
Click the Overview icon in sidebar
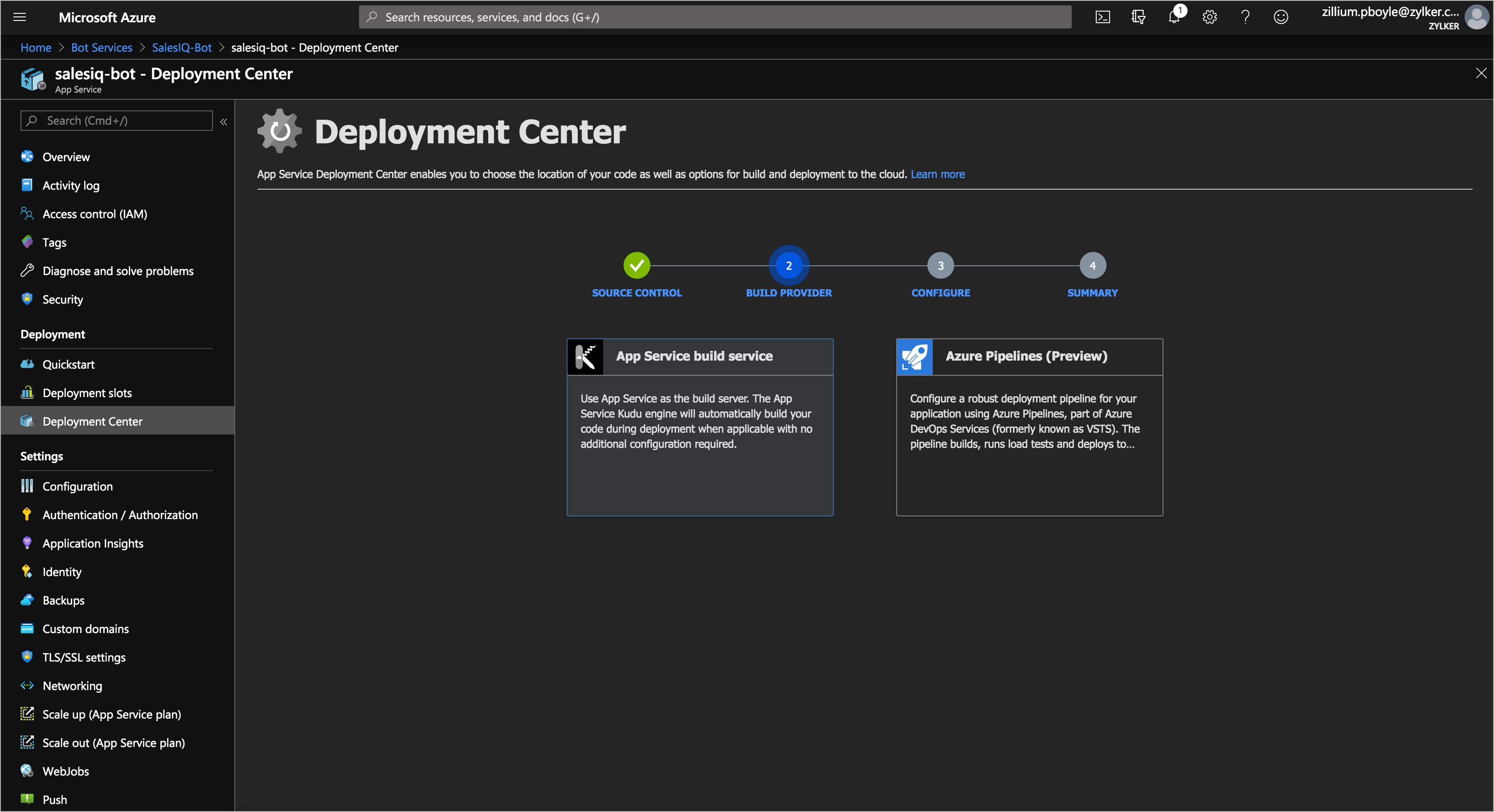[27, 157]
